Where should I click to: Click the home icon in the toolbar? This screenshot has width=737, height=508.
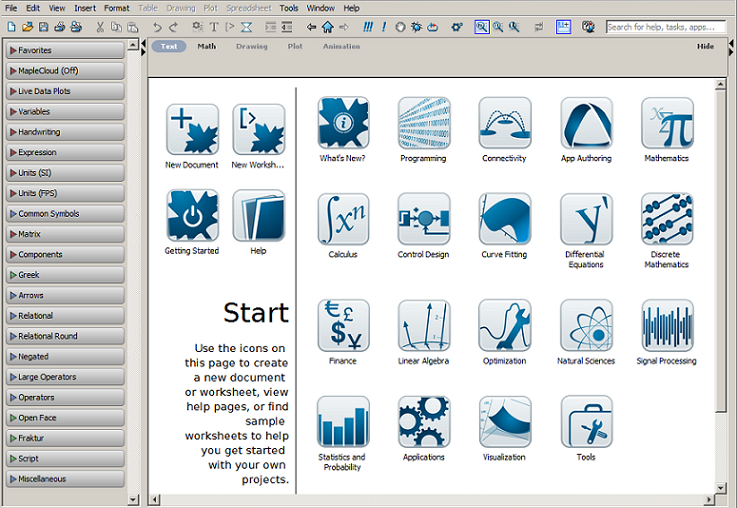click(x=327, y=27)
